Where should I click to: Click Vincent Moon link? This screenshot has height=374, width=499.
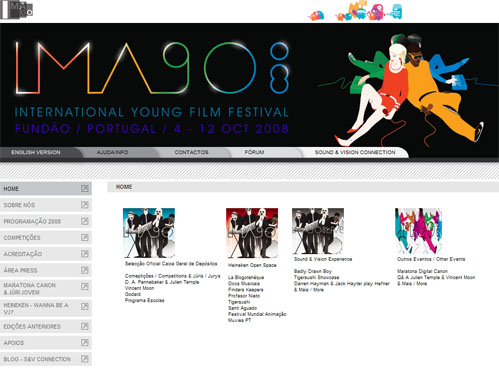point(139,288)
